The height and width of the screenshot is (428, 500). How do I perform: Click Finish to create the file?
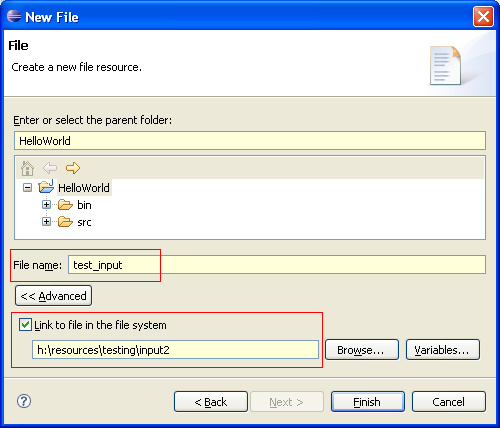(x=368, y=402)
